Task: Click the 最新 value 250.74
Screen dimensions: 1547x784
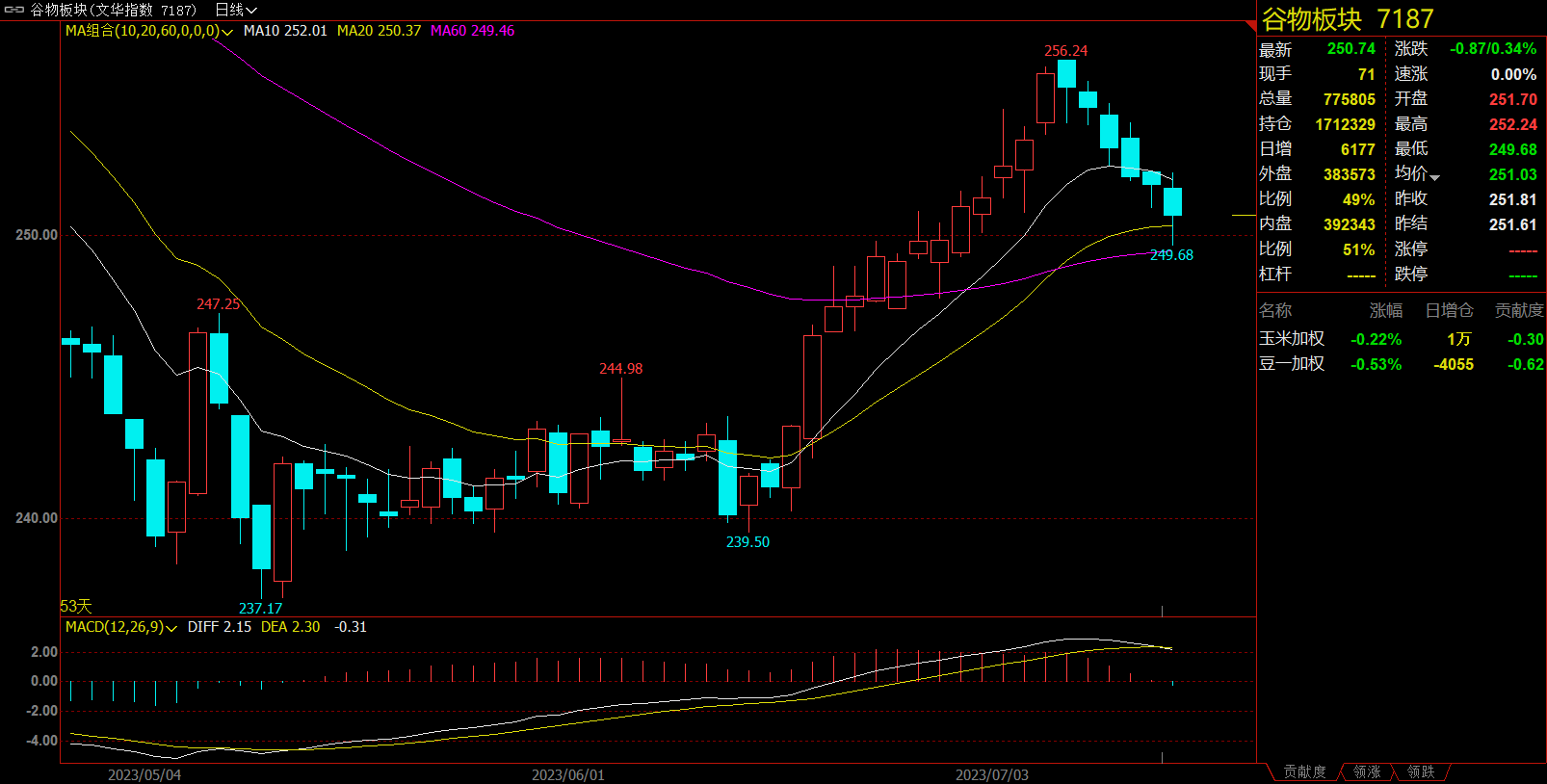Action: point(1350,49)
